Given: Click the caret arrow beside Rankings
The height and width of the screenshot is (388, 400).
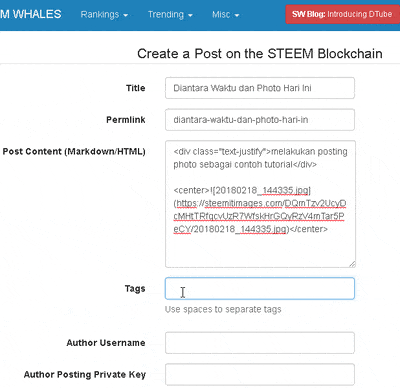Looking at the screenshot, I should (x=126, y=15).
